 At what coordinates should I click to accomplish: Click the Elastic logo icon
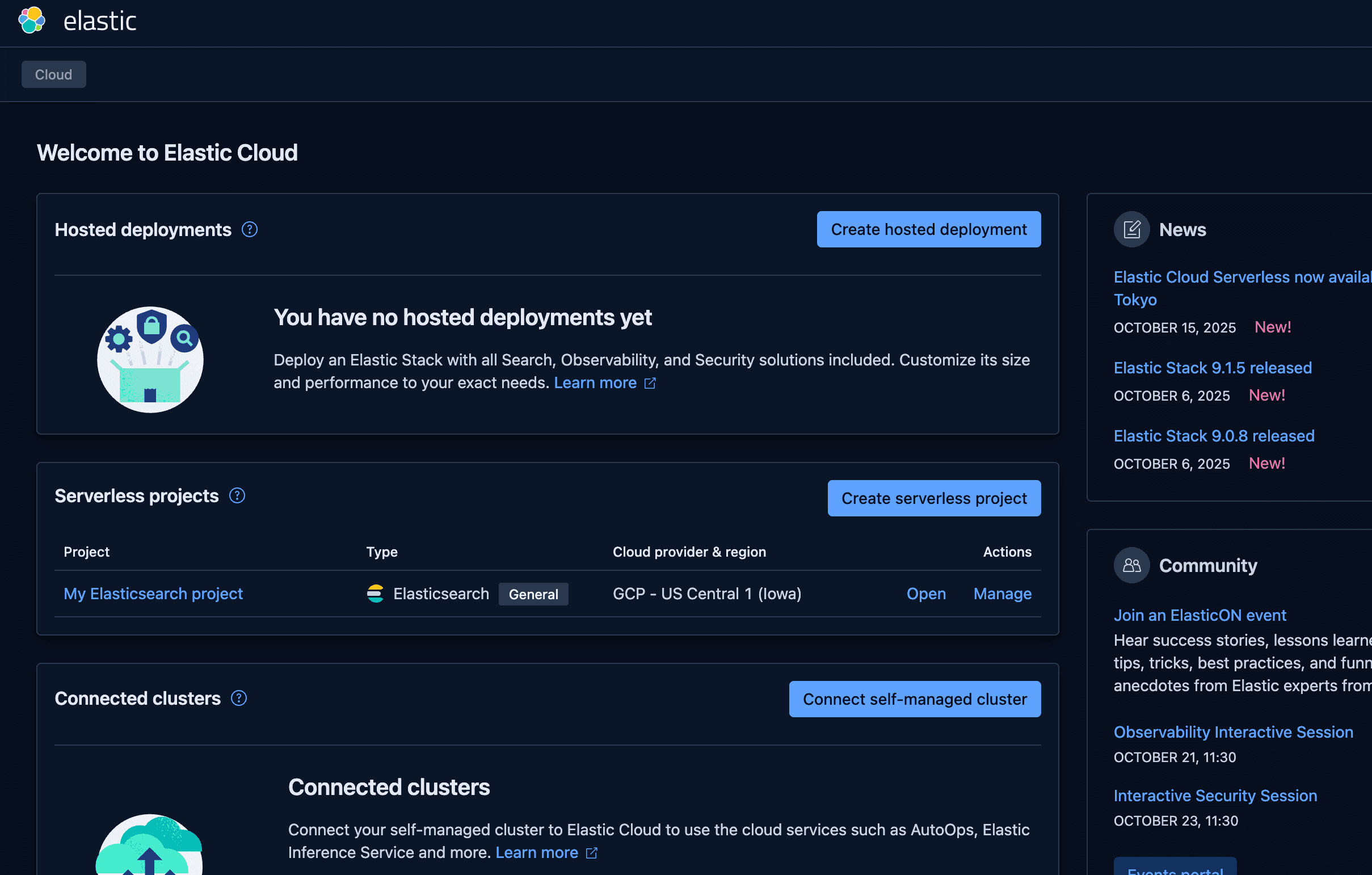(32, 20)
